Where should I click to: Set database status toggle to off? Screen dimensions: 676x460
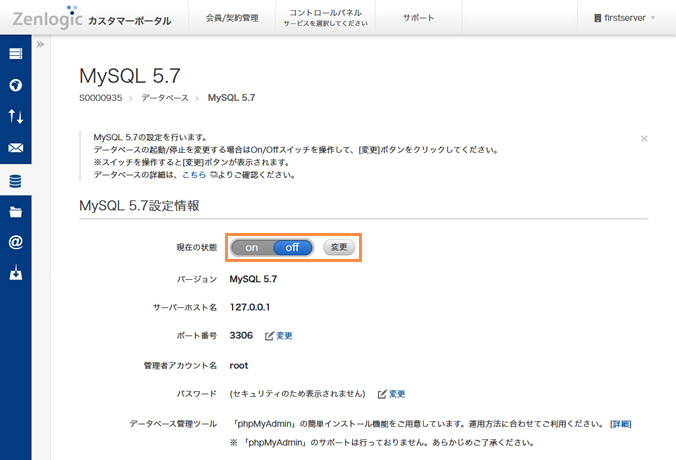tap(292, 247)
